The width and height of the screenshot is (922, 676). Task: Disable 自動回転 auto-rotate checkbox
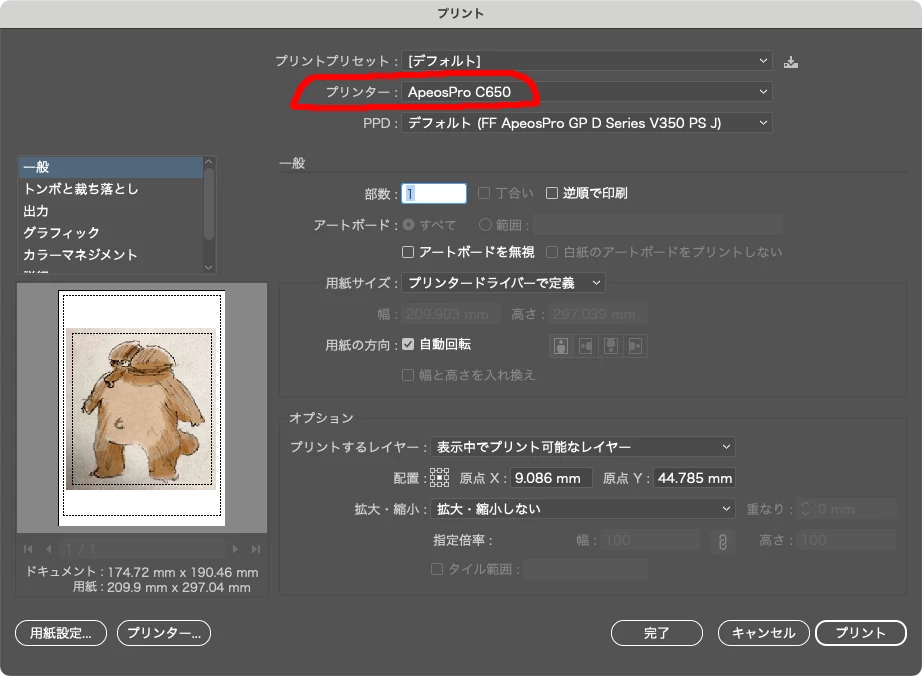tap(407, 344)
